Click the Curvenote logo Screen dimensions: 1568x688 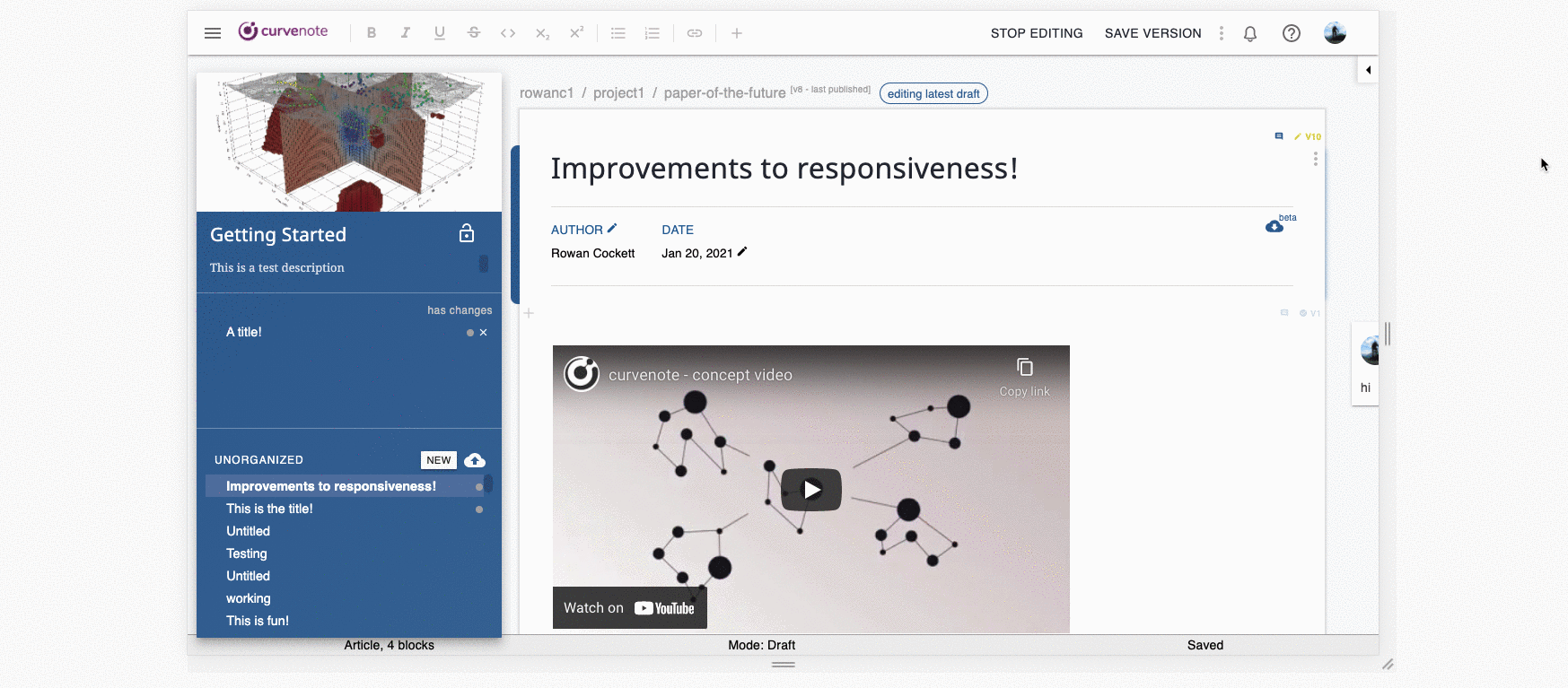click(283, 31)
